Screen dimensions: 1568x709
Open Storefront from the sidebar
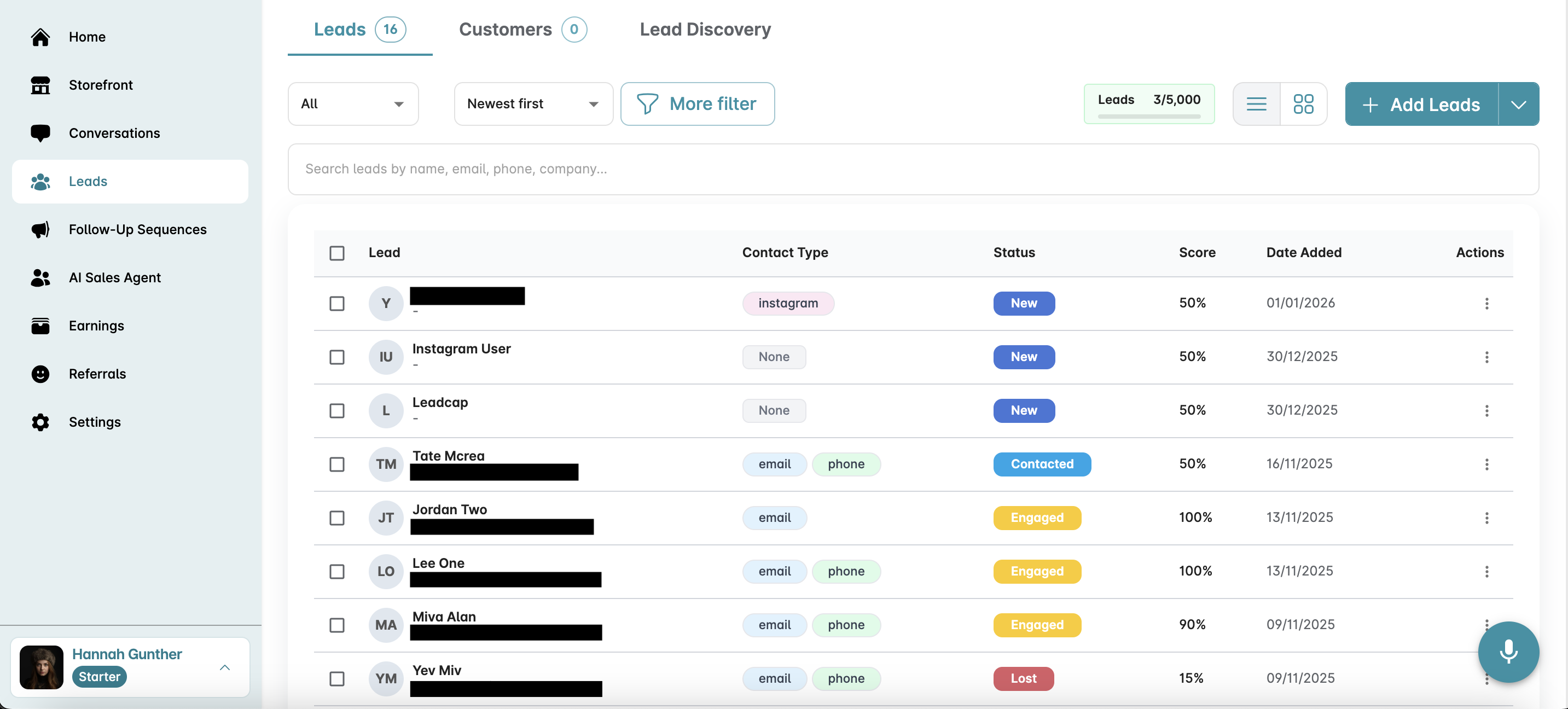(x=101, y=85)
